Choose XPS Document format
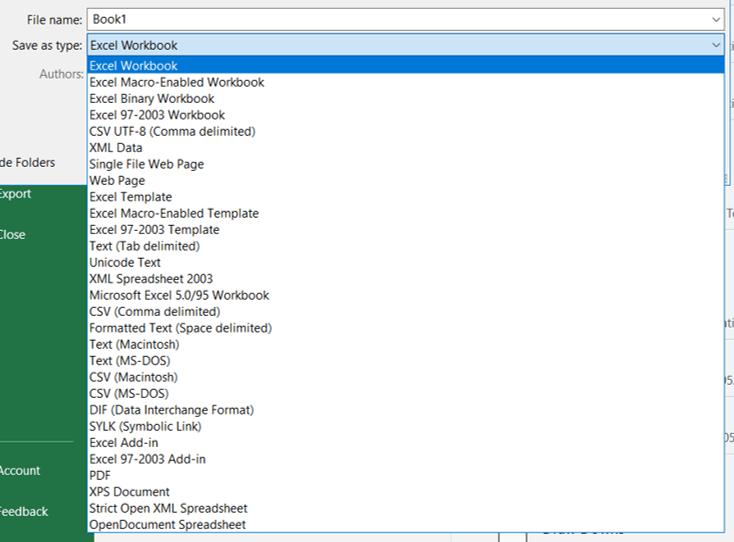This screenshot has width=734, height=542. (406, 492)
